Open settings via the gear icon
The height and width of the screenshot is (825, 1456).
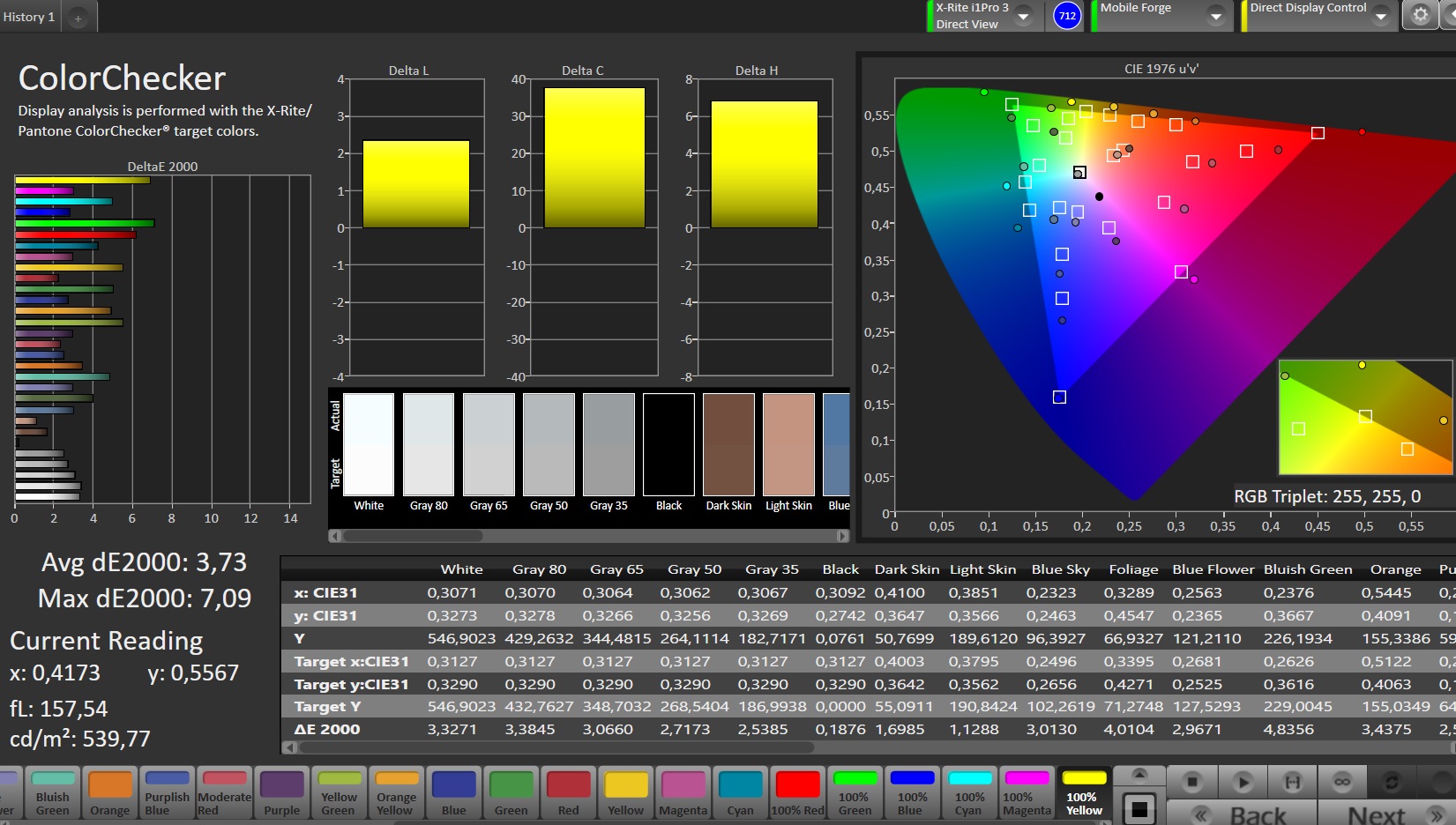1420,15
